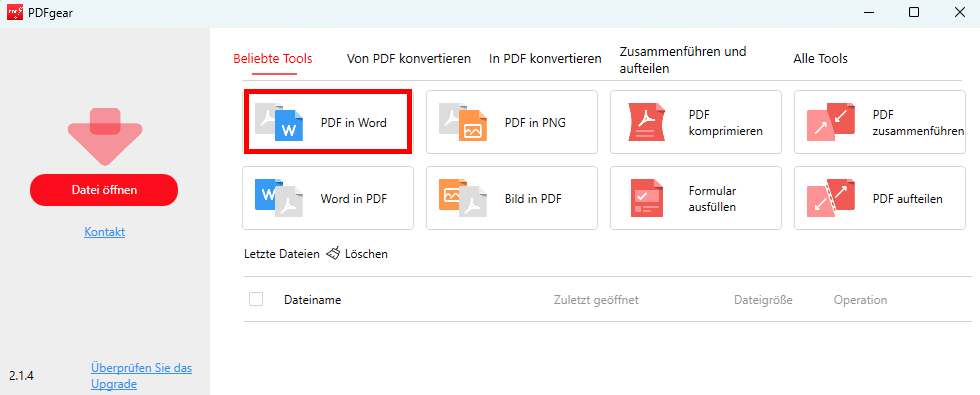Click the broom icon next to Löschen
980x395 pixels.
(x=333, y=254)
